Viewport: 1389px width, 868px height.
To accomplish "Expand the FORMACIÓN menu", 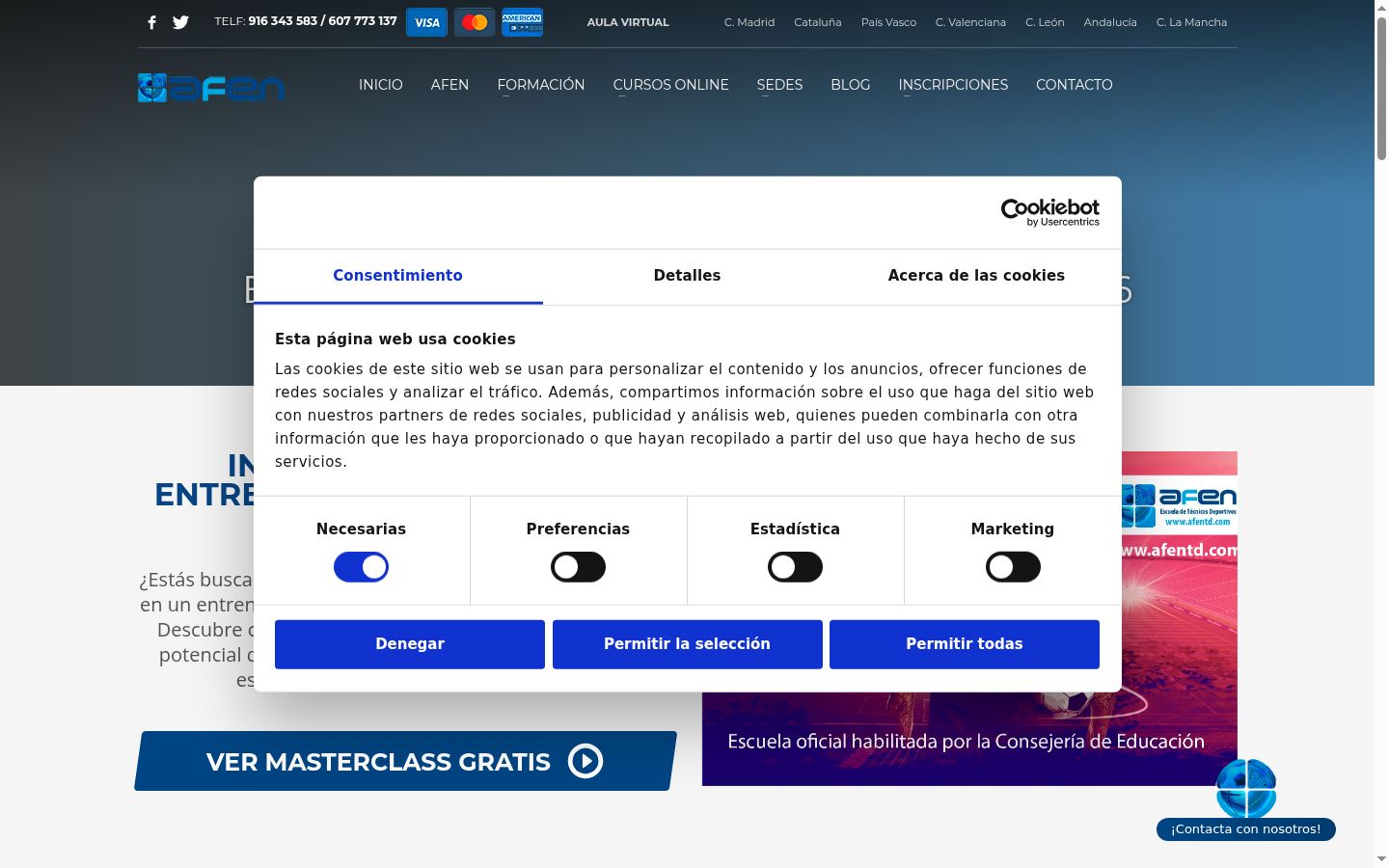I will [541, 85].
